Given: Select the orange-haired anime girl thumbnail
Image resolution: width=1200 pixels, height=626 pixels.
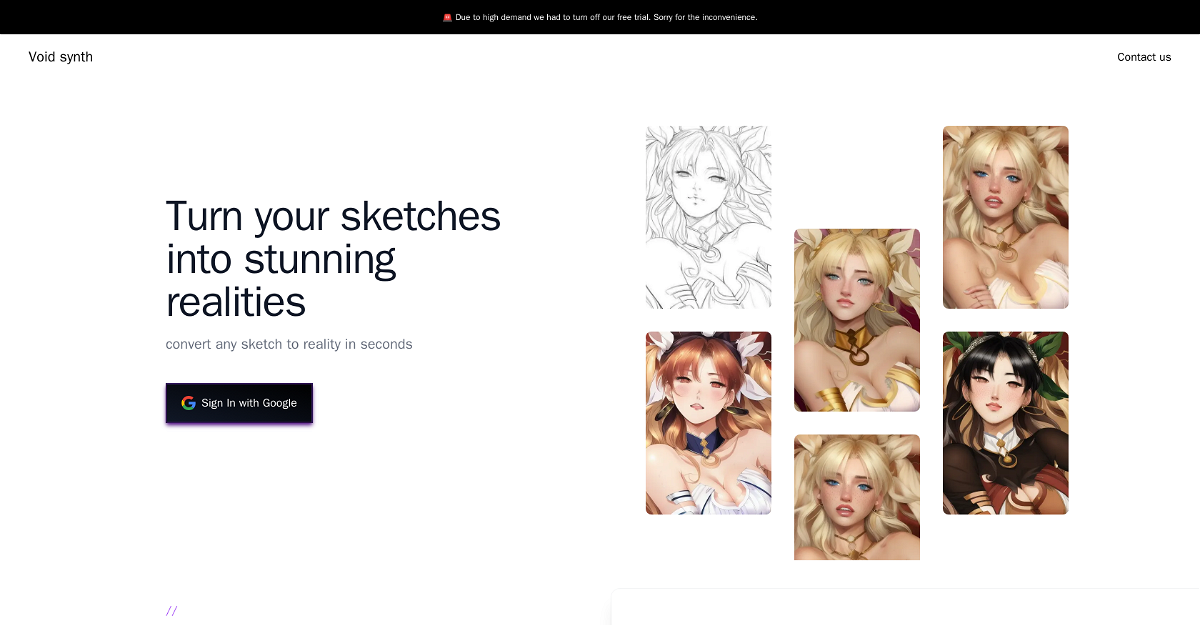Looking at the screenshot, I should (708, 423).
